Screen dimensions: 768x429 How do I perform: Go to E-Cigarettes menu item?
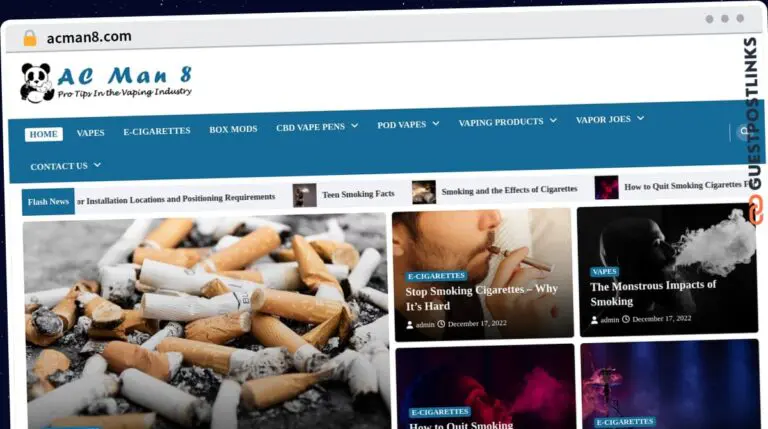(157, 131)
